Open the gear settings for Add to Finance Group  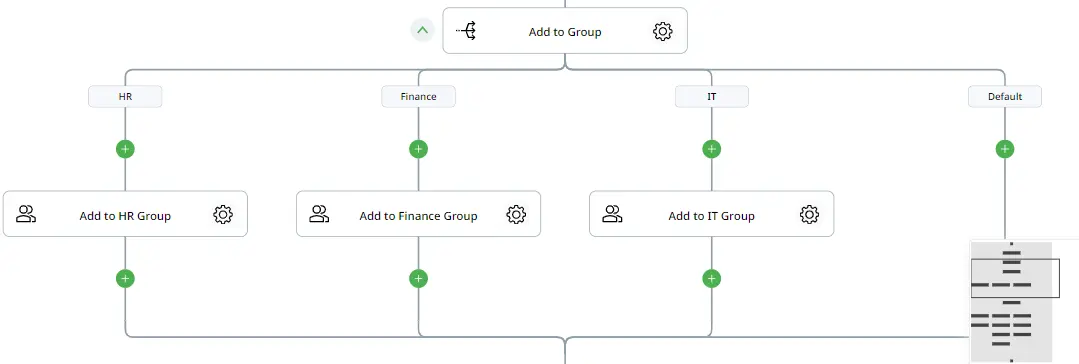(x=516, y=215)
